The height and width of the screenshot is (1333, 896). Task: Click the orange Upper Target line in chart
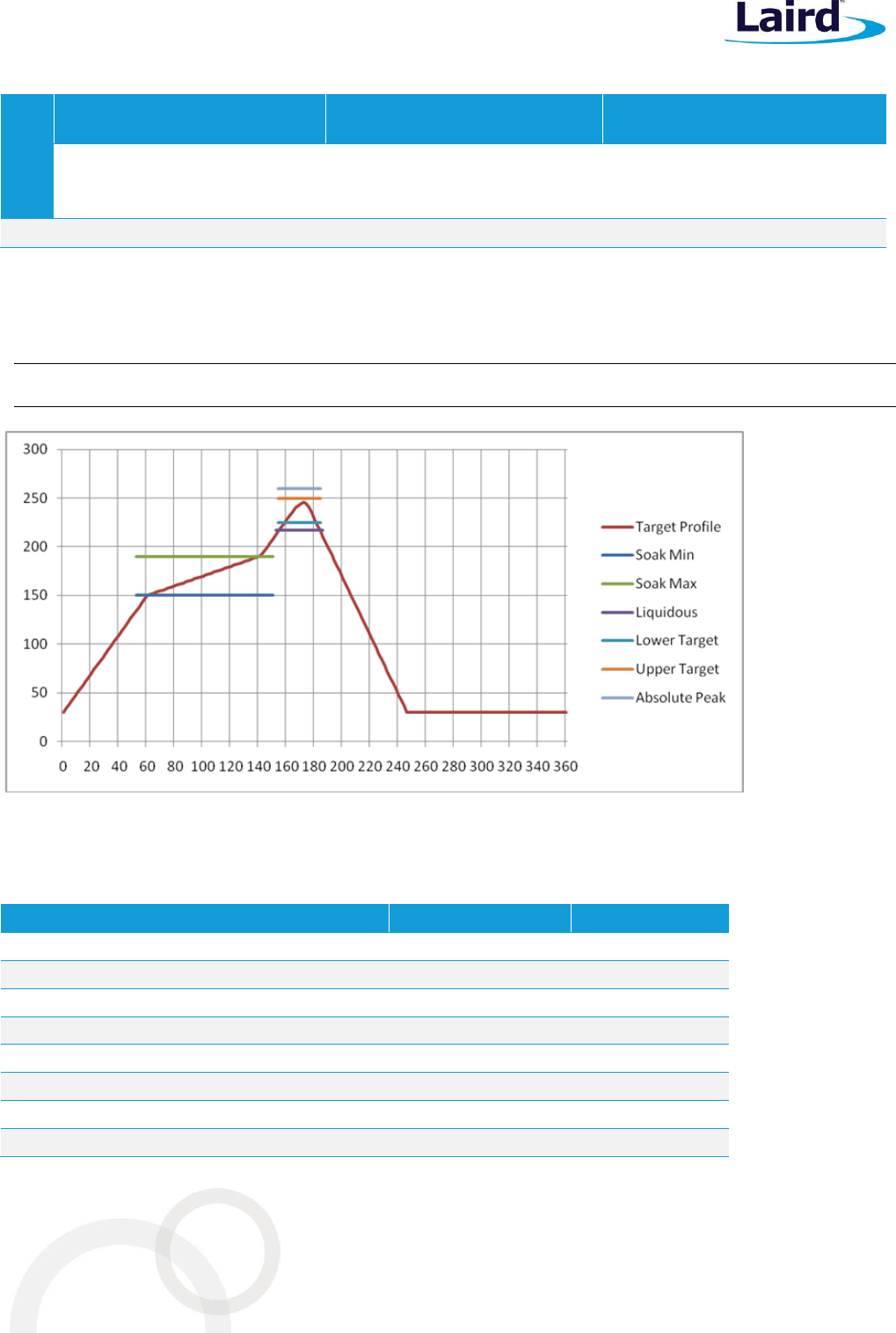299,499
